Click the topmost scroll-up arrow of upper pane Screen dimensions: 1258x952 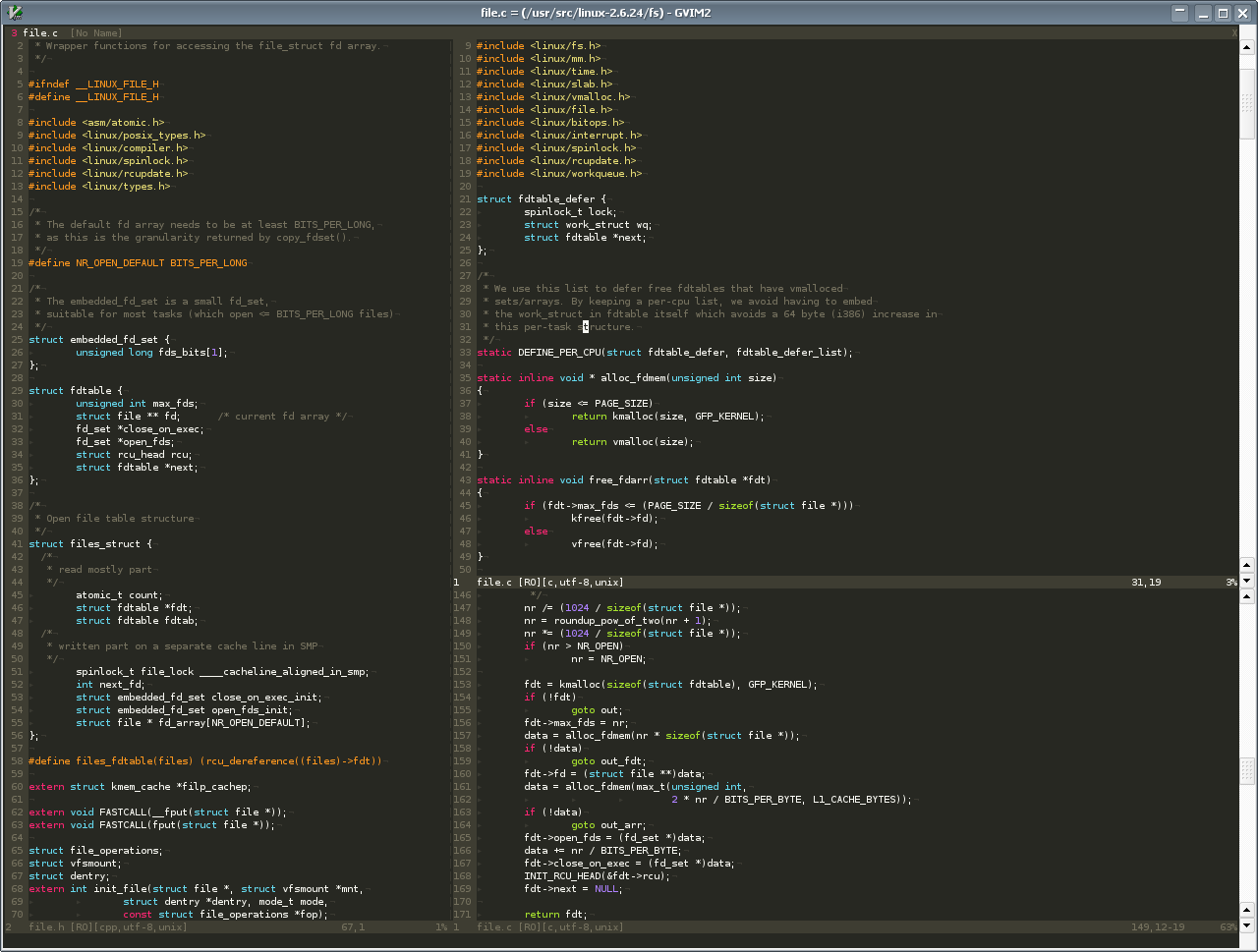click(x=1247, y=46)
